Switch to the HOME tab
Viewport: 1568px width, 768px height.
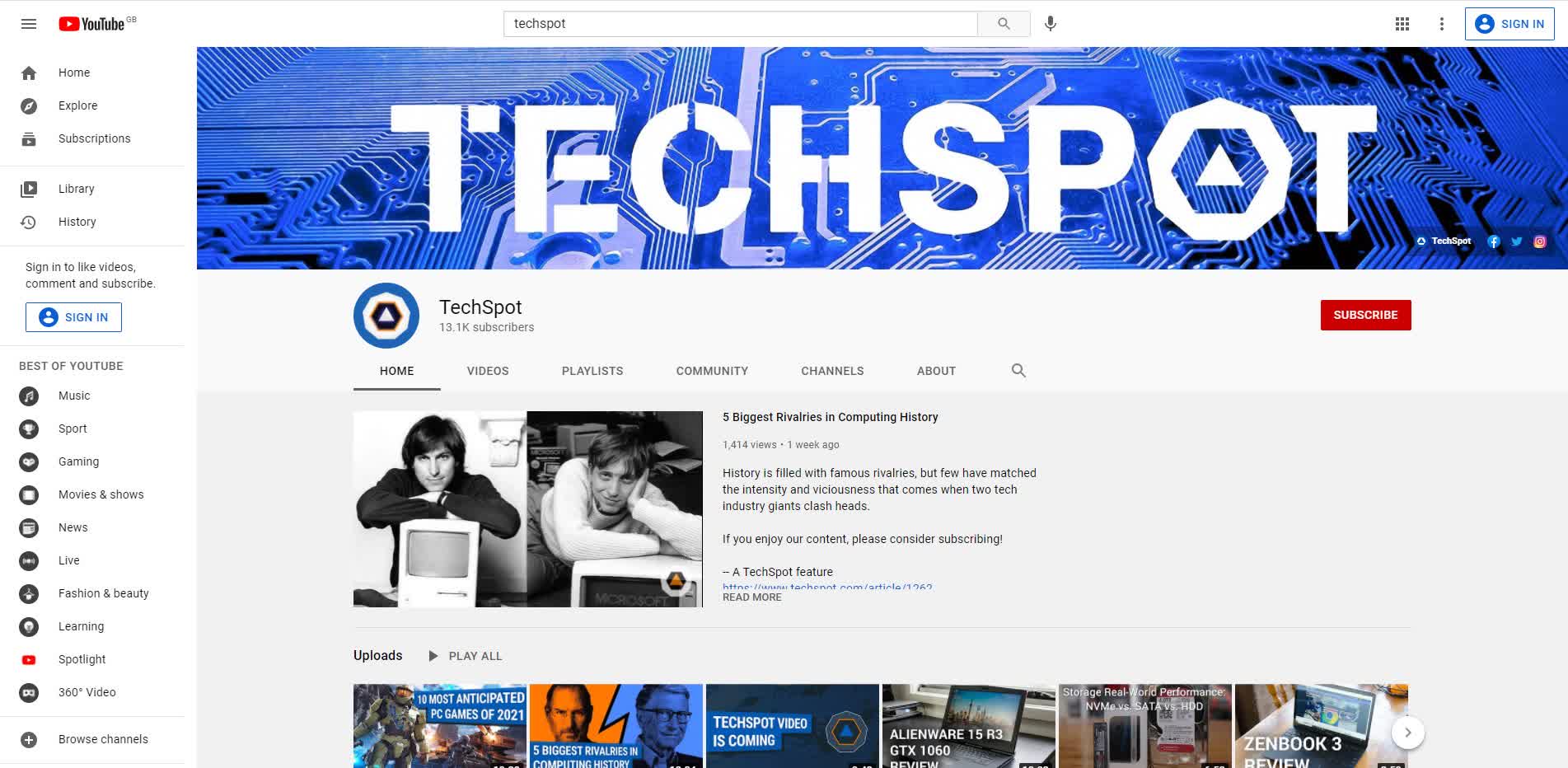tap(397, 371)
